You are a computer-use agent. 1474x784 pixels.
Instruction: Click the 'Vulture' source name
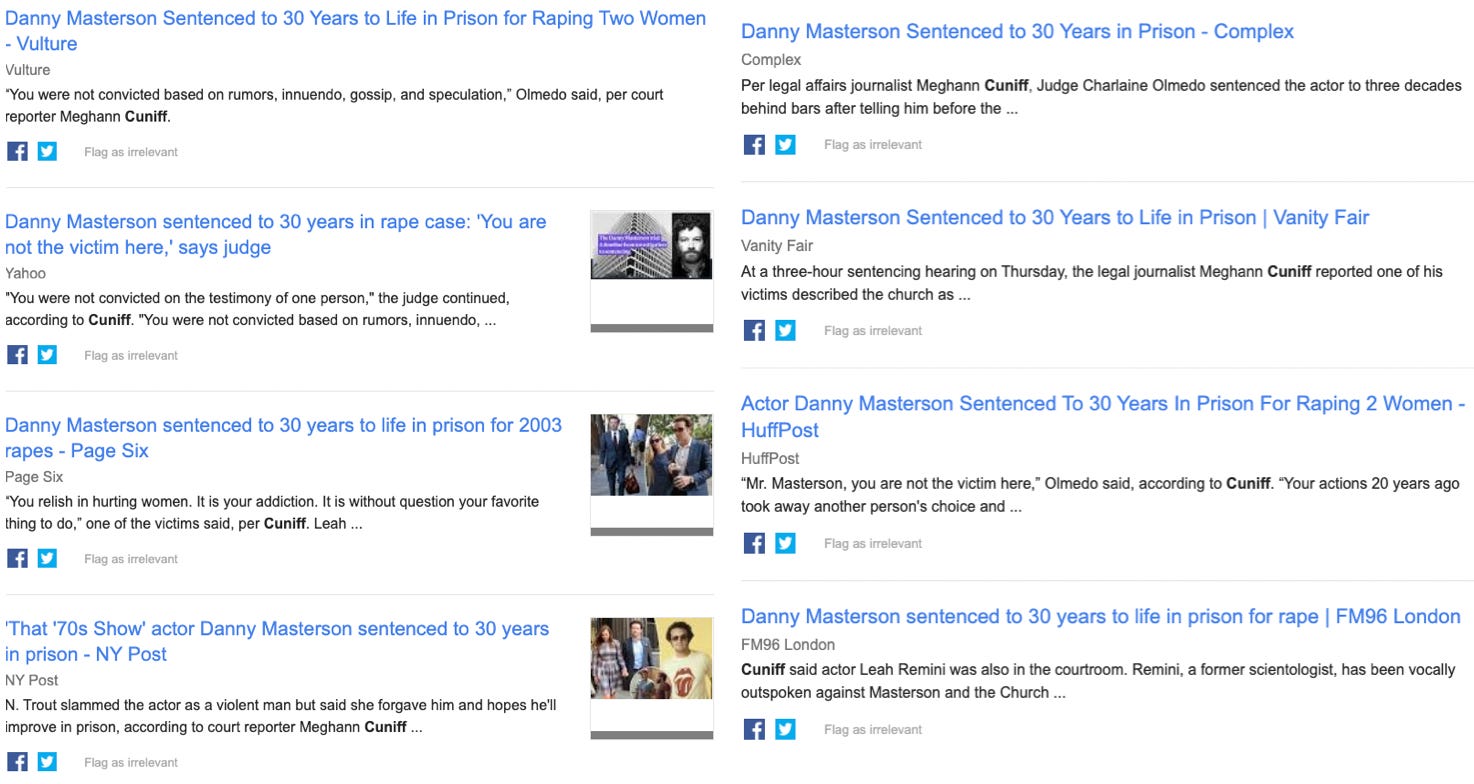pyautogui.click(x=27, y=70)
